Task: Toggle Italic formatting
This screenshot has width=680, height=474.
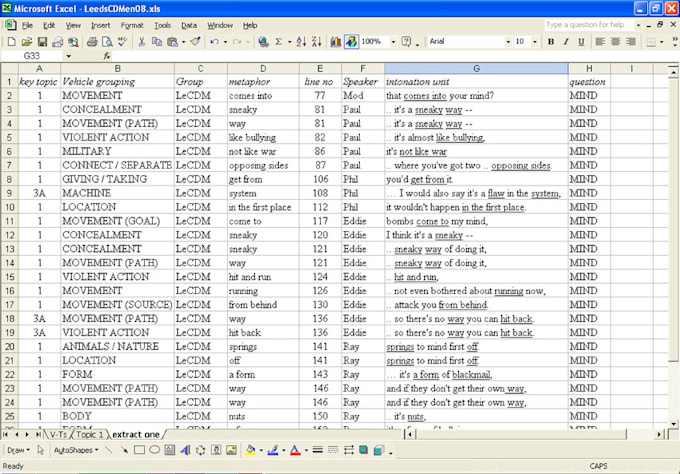Action: coord(566,42)
